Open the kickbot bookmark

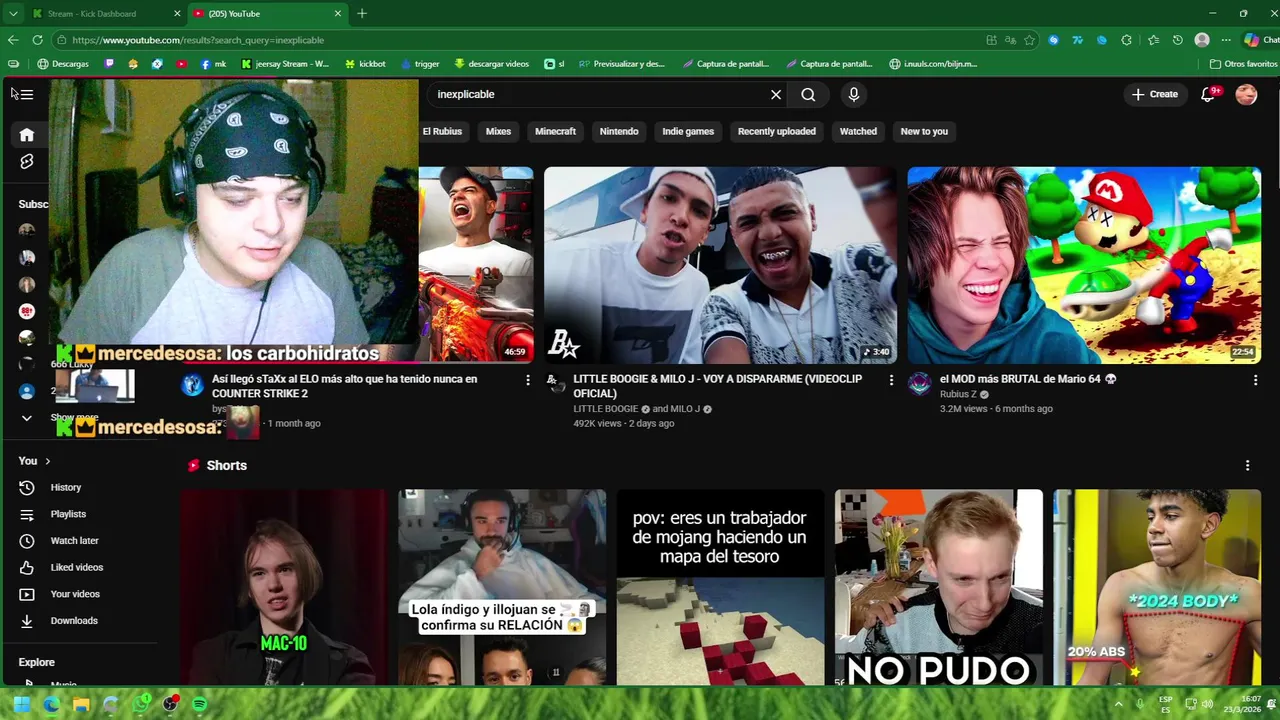click(x=365, y=64)
